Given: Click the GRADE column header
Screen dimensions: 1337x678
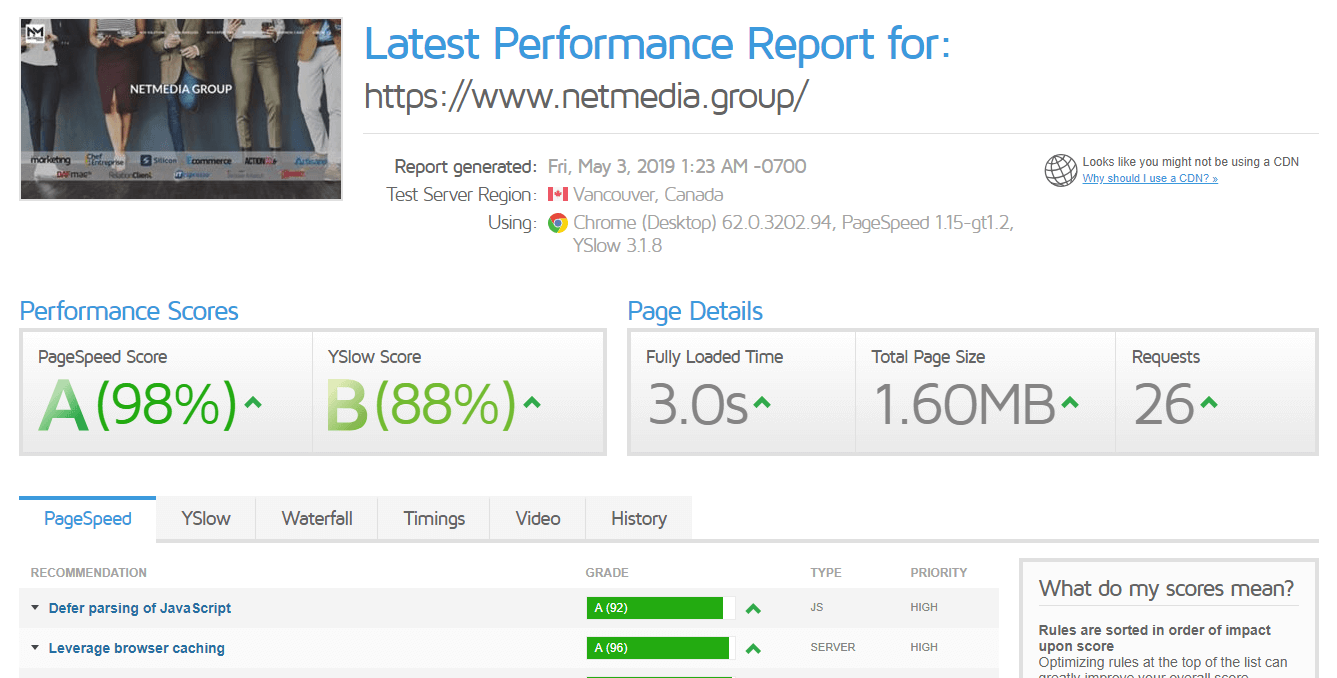Looking at the screenshot, I should pos(607,573).
